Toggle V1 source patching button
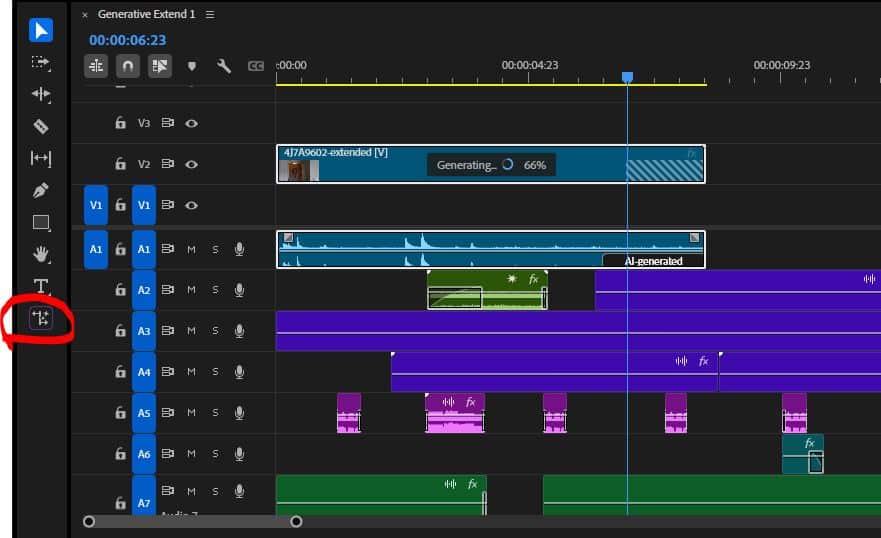 tap(96, 205)
